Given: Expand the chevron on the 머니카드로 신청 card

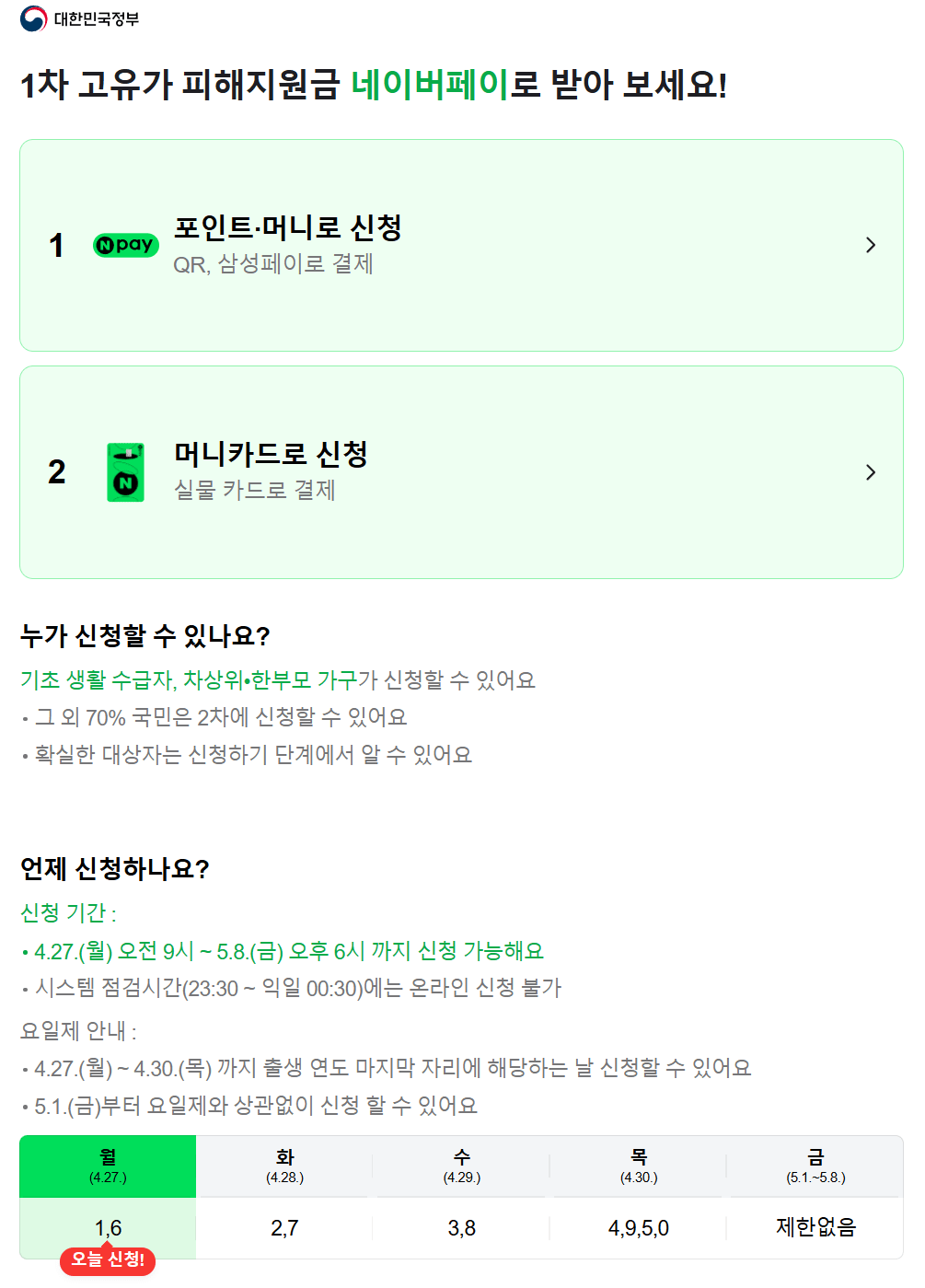Looking at the screenshot, I should coord(871,471).
